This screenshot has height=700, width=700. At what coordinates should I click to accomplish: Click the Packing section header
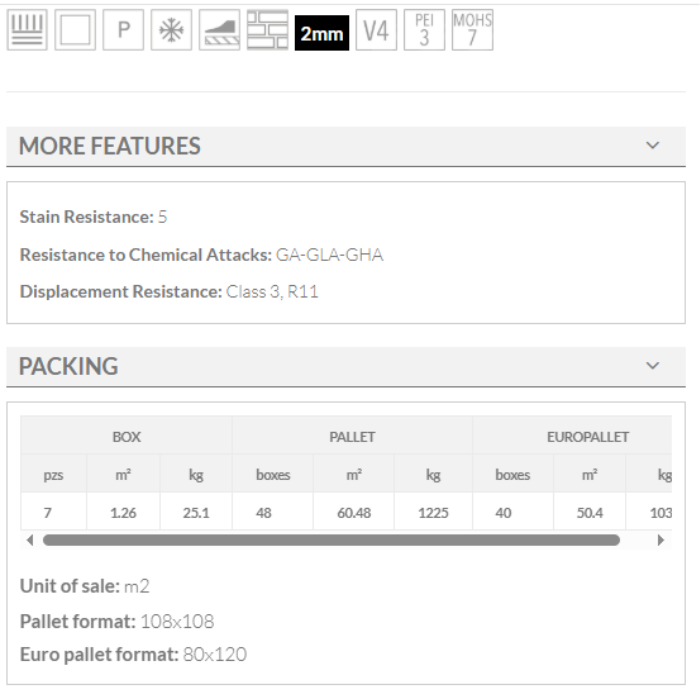tap(69, 367)
